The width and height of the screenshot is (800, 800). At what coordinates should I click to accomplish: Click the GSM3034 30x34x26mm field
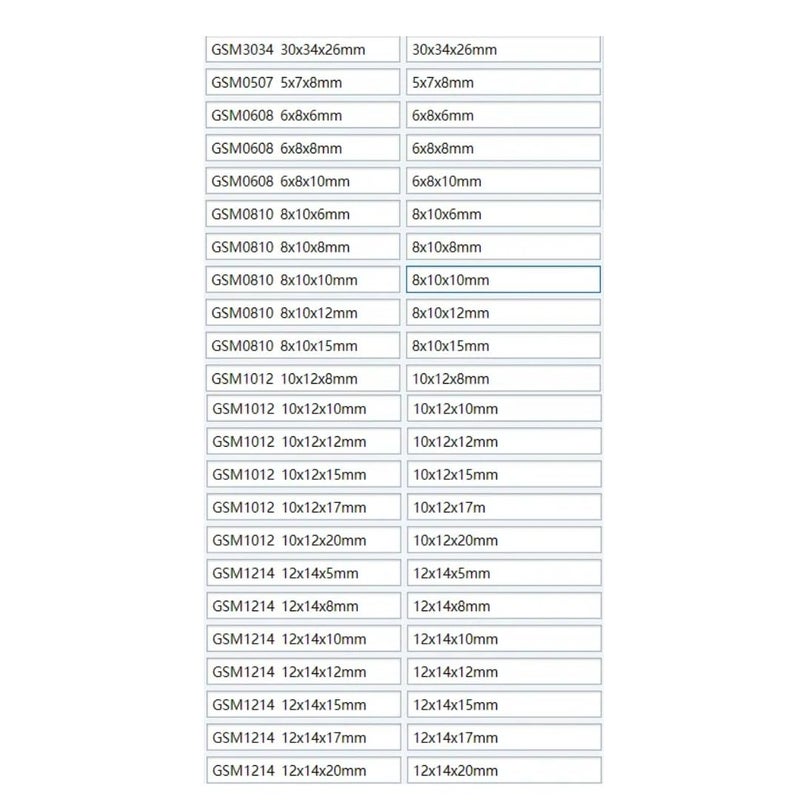303,49
